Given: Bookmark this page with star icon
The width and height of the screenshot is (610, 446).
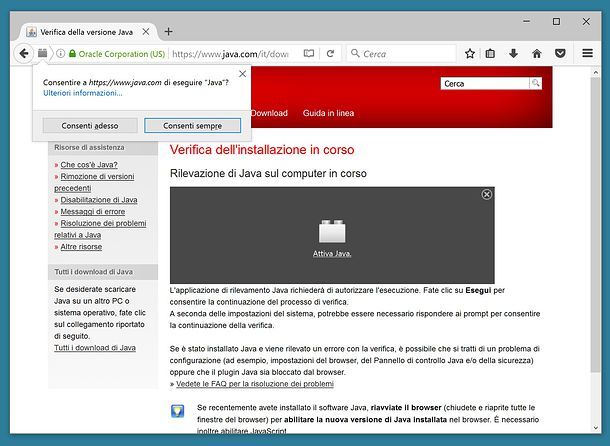Looking at the screenshot, I should click(x=470, y=53).
